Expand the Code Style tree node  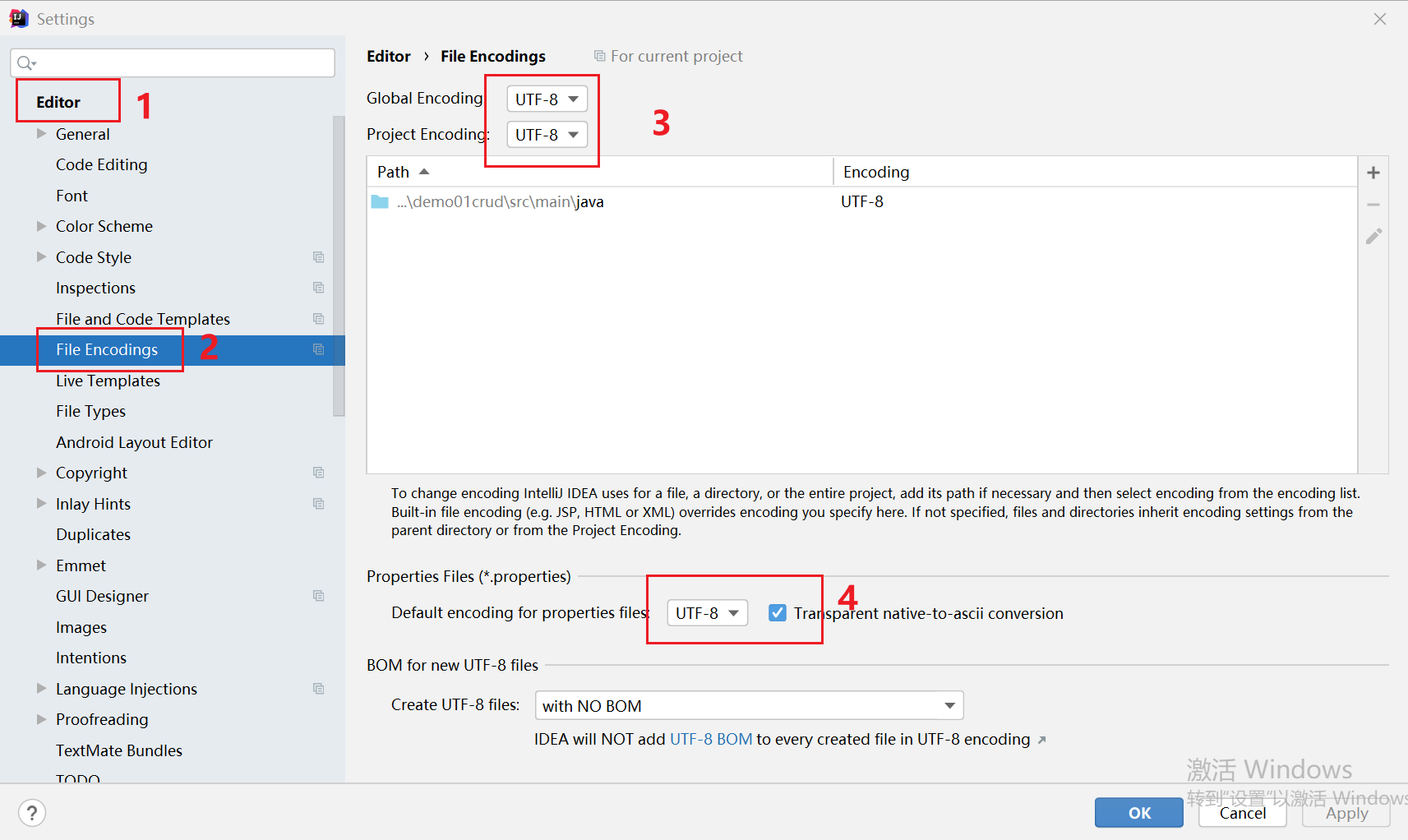[41, 256]
